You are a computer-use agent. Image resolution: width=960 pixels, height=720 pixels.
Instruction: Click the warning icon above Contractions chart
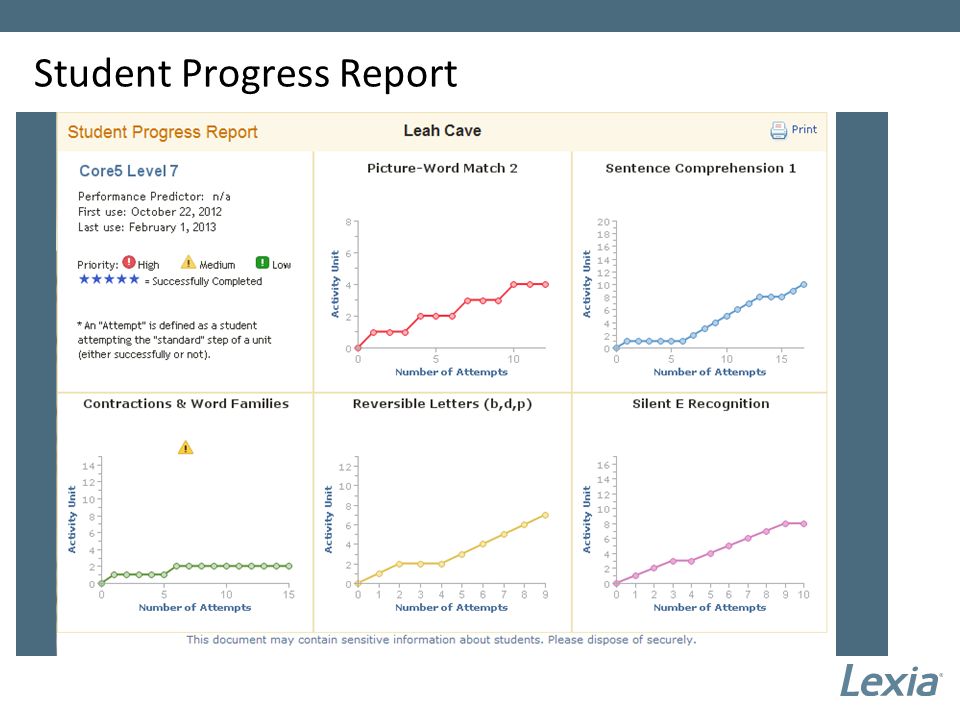[x=186, y=448]
